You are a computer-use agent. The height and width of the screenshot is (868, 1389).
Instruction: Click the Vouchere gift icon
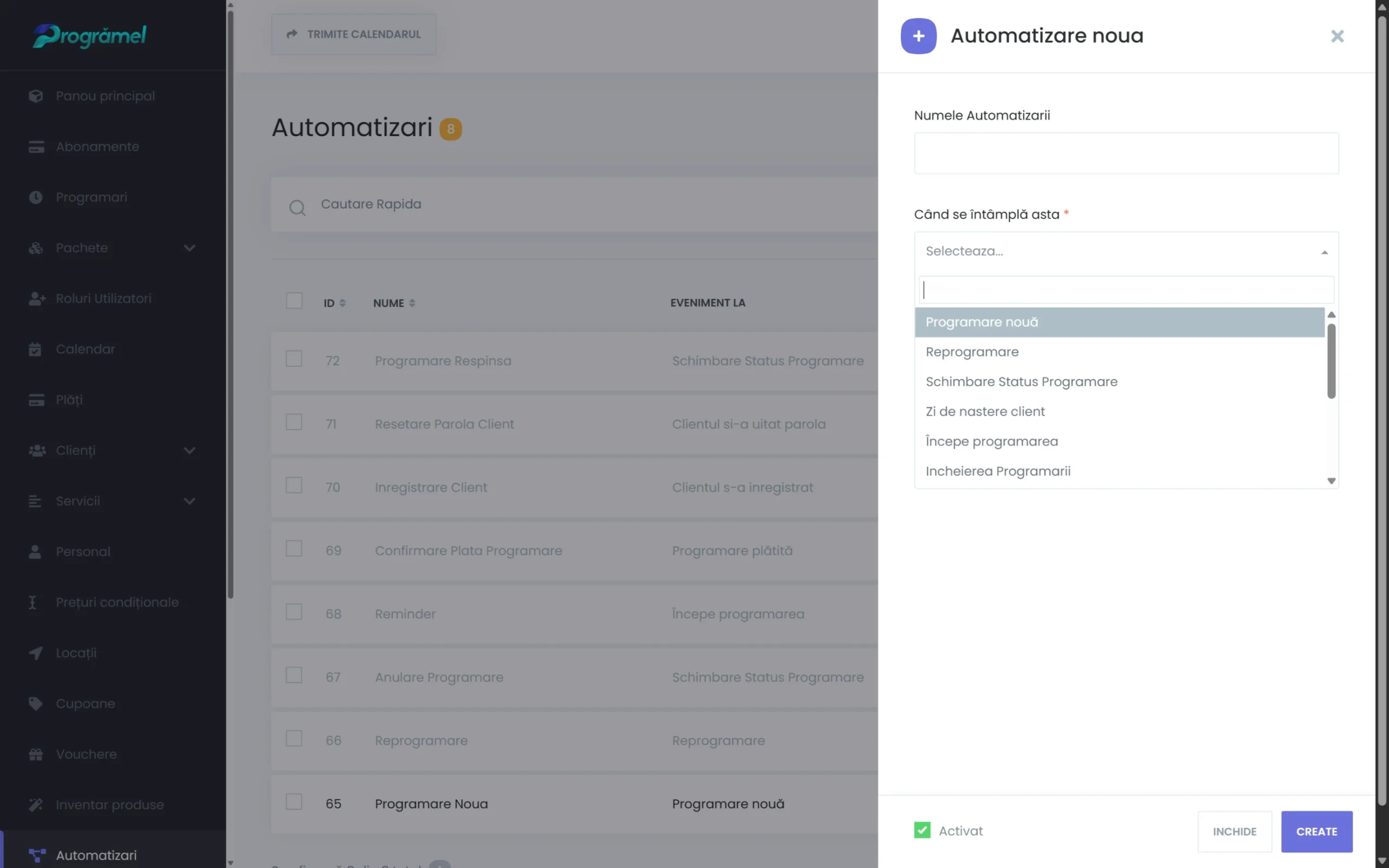click(x=36, y=754)
